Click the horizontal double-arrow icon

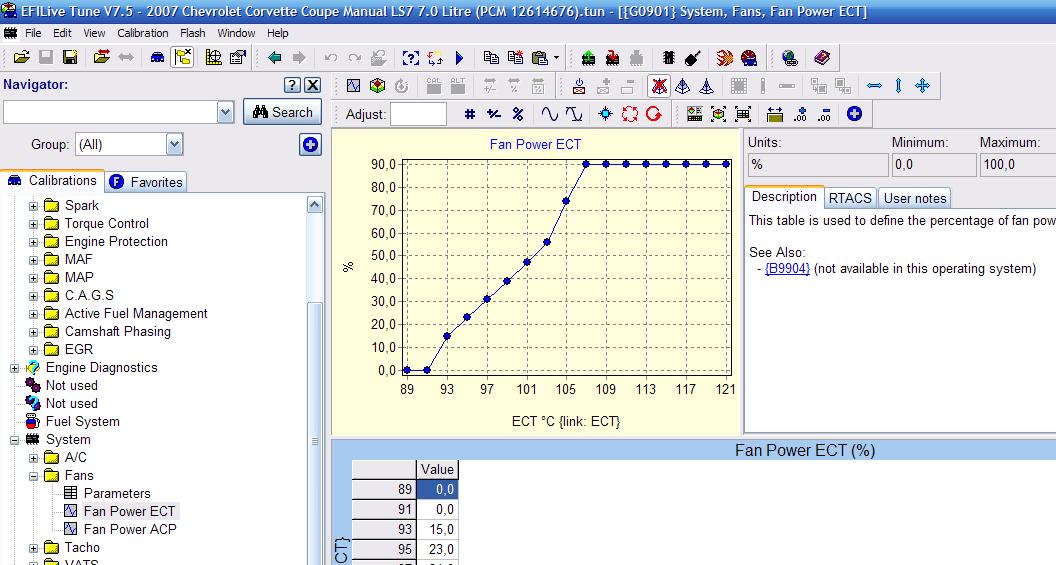point(874,86)
